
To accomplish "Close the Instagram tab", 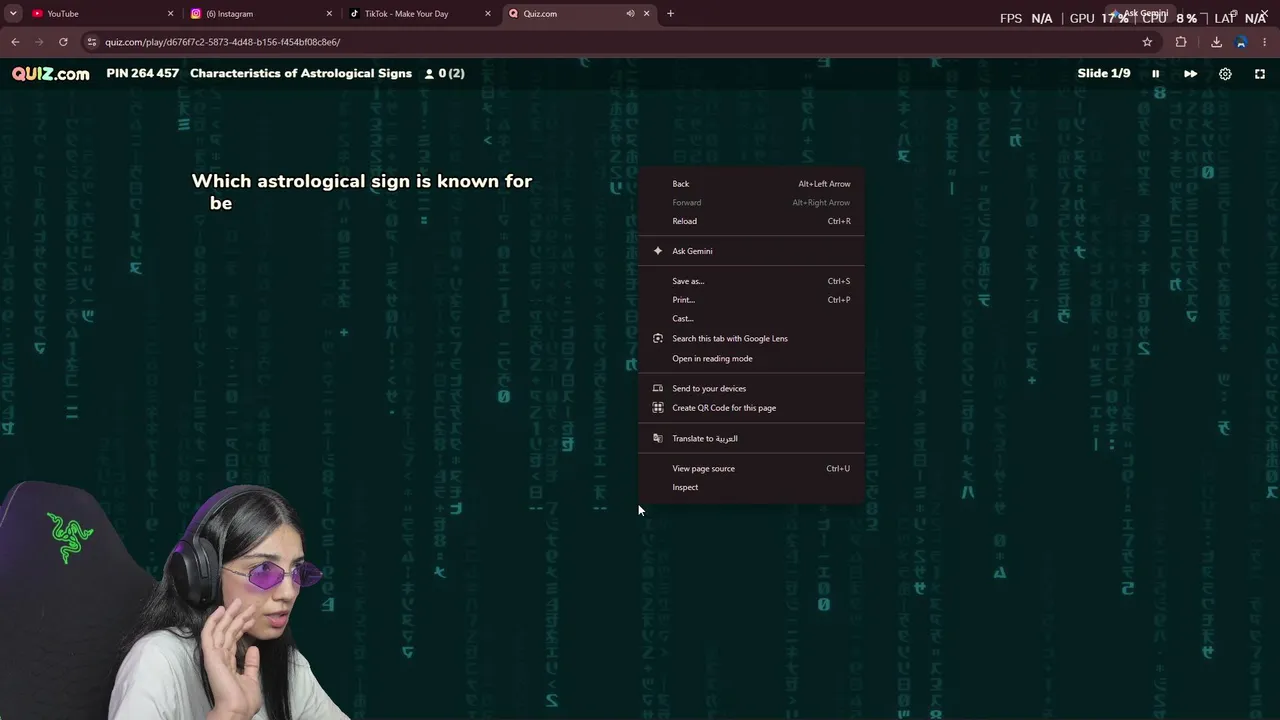I will pos(329,14).
